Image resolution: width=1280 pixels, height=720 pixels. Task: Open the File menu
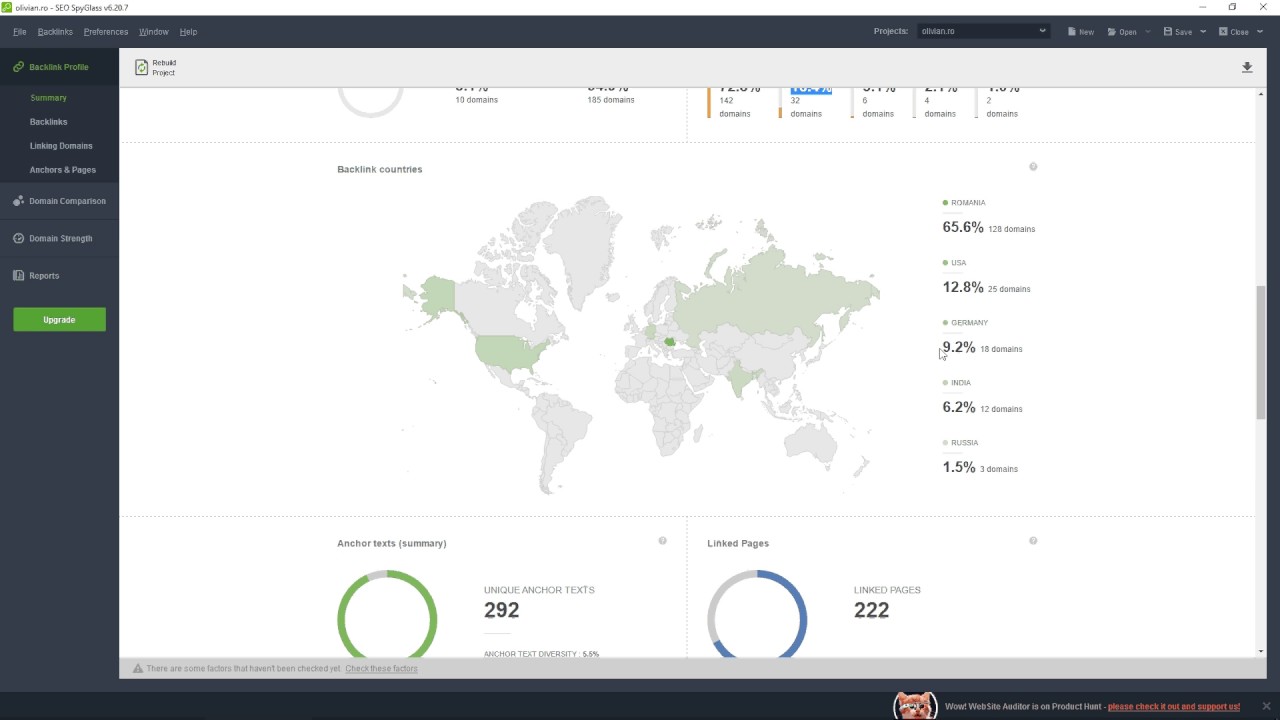[19, 32]
